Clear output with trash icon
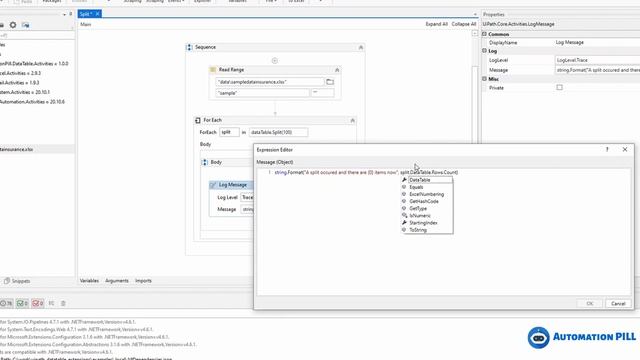 tap(63, 303)
